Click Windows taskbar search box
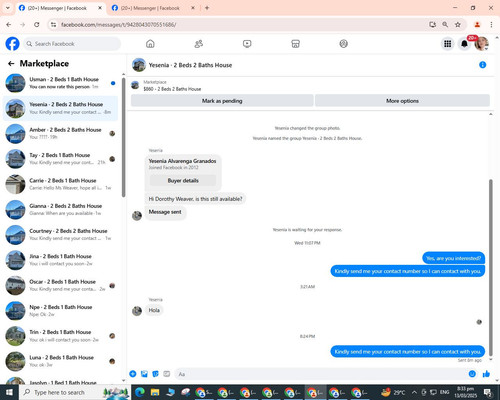Image resolution: width=500 pixels, height=400 pixels. [x=75, y=392]
